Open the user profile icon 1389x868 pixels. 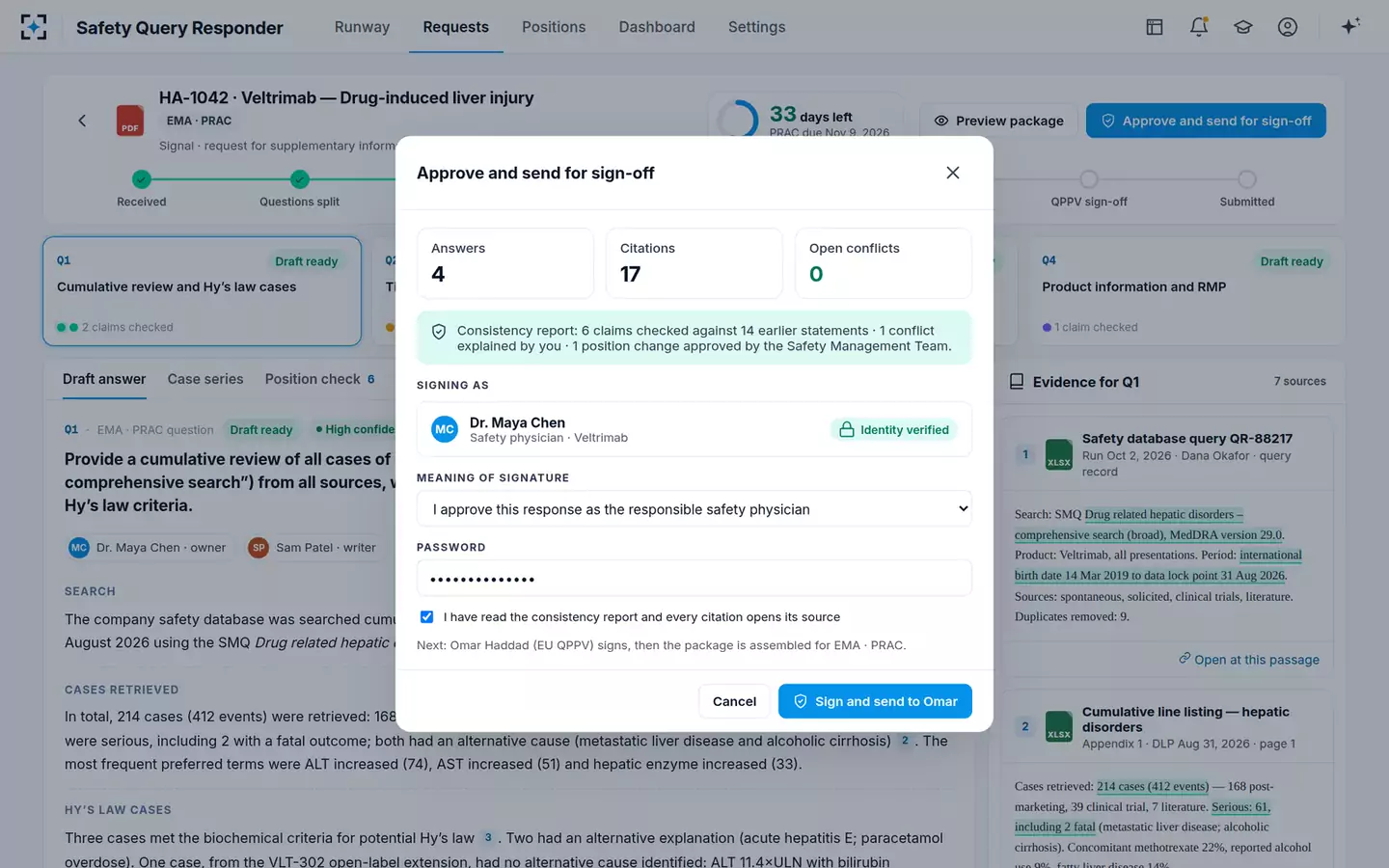coord(1288,27)
